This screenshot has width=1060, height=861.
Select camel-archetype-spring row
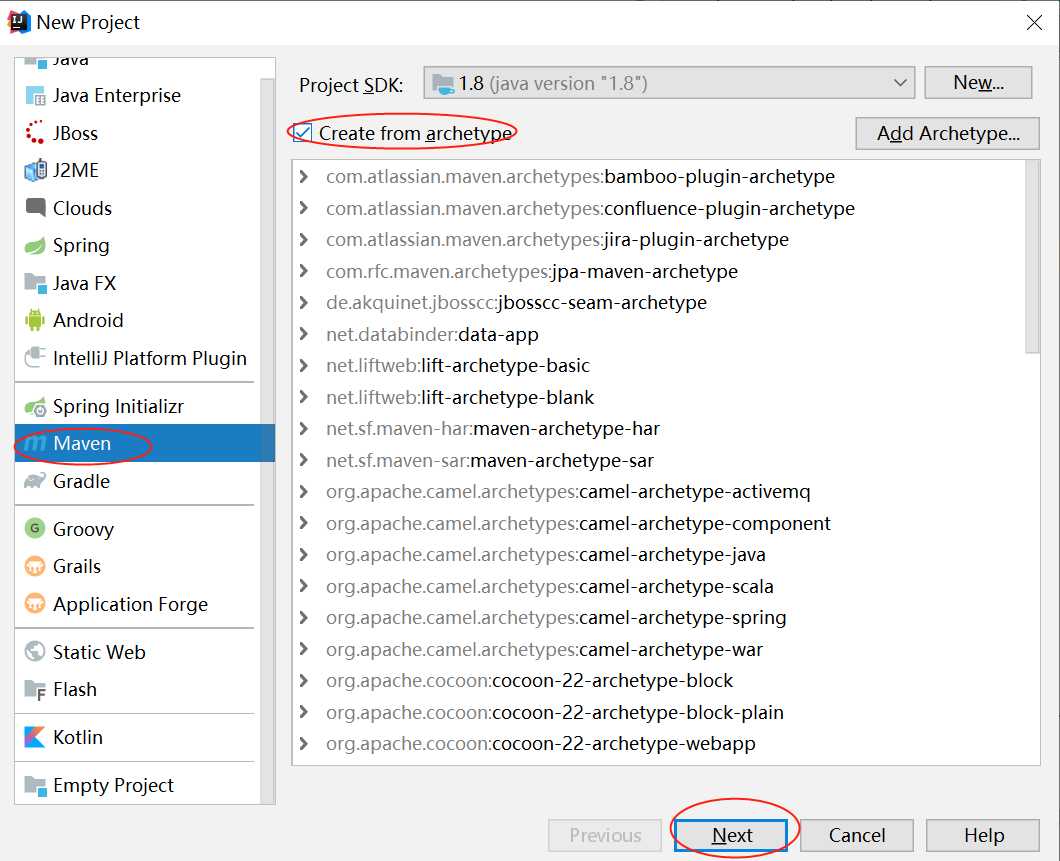(x=660, y=618)
